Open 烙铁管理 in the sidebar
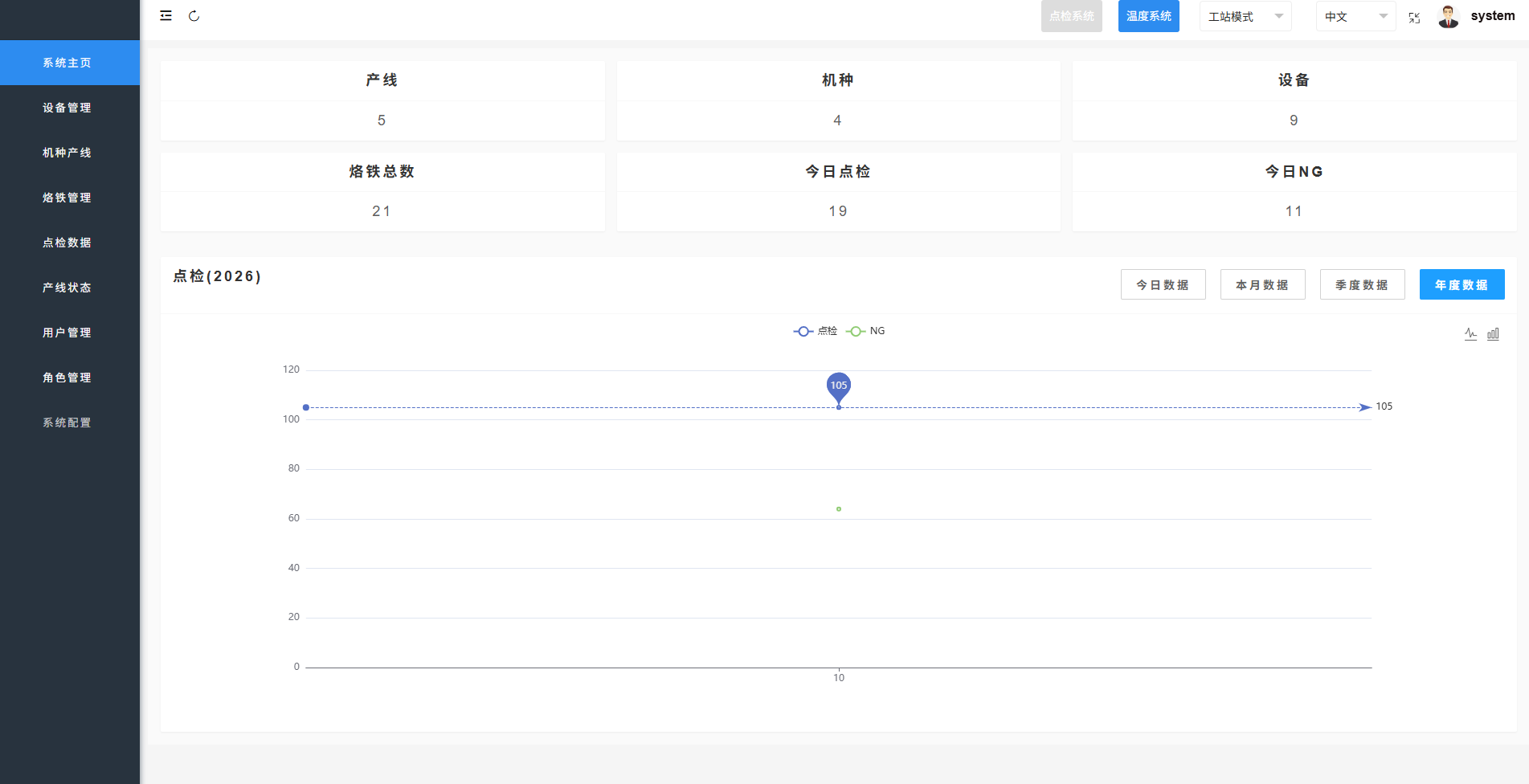The width and height of the screenshot is (1529, 784). pyautogui.click(x=70, y=198)
